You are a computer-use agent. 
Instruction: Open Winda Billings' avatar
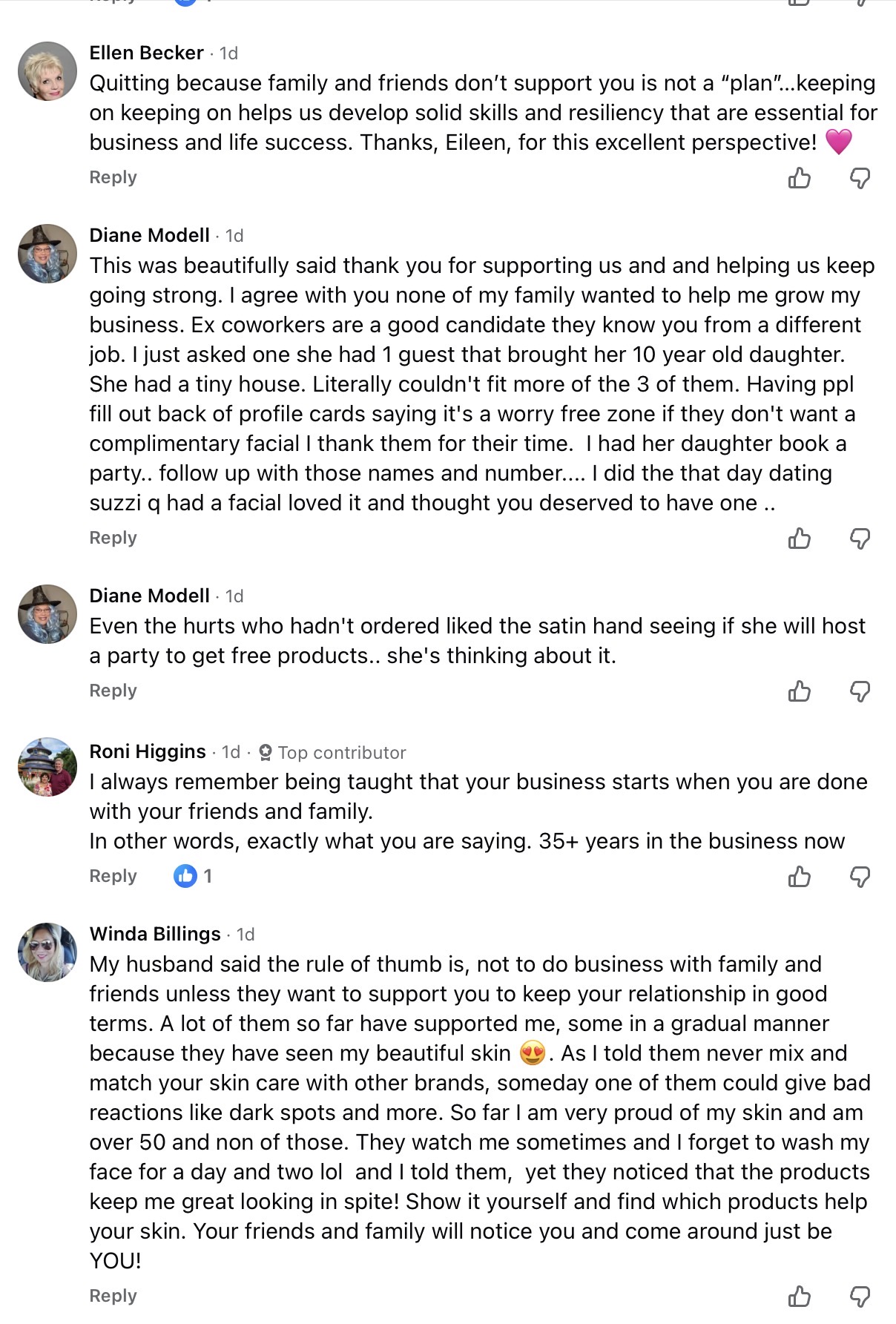coord(47,952)
